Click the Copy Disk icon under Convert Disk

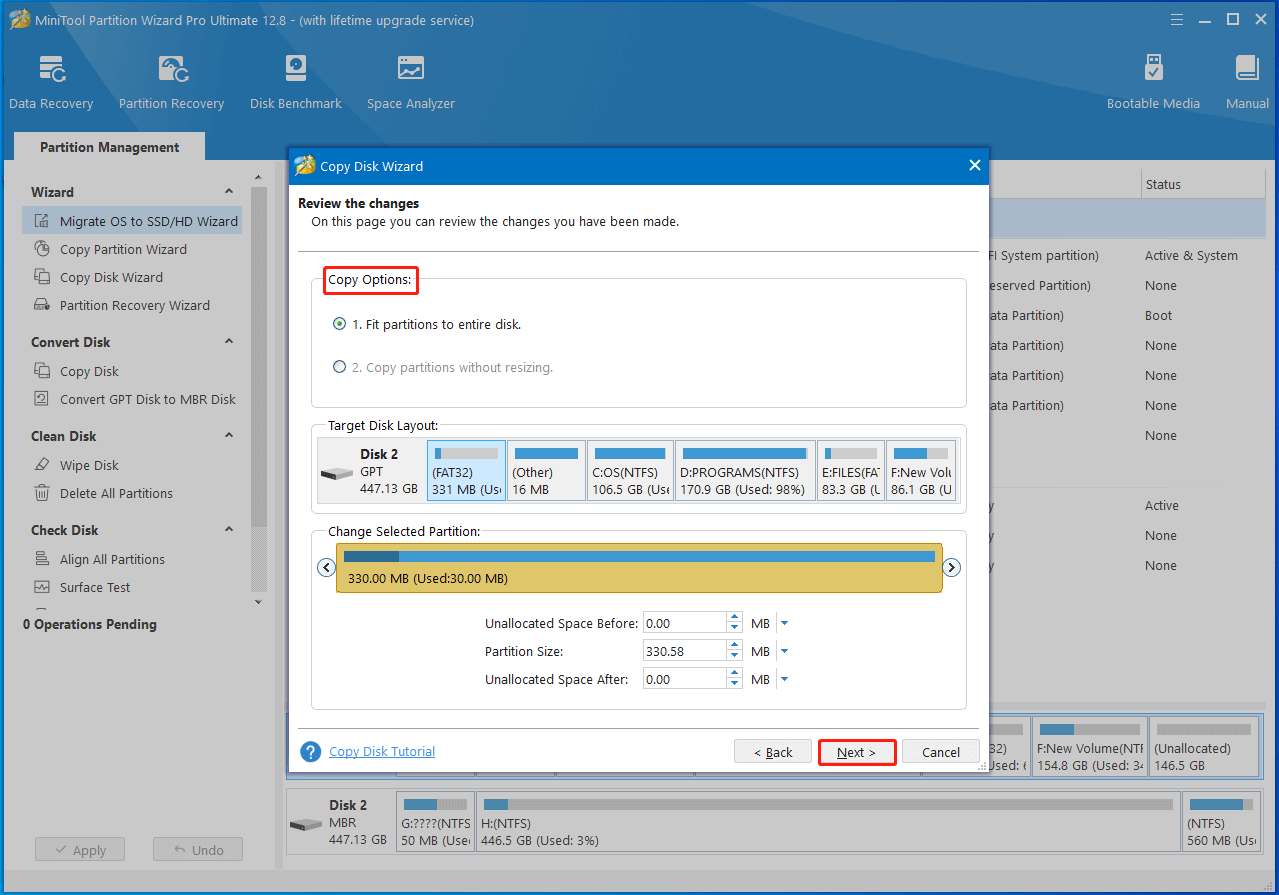pyautogui.click(x=42, y=371)
